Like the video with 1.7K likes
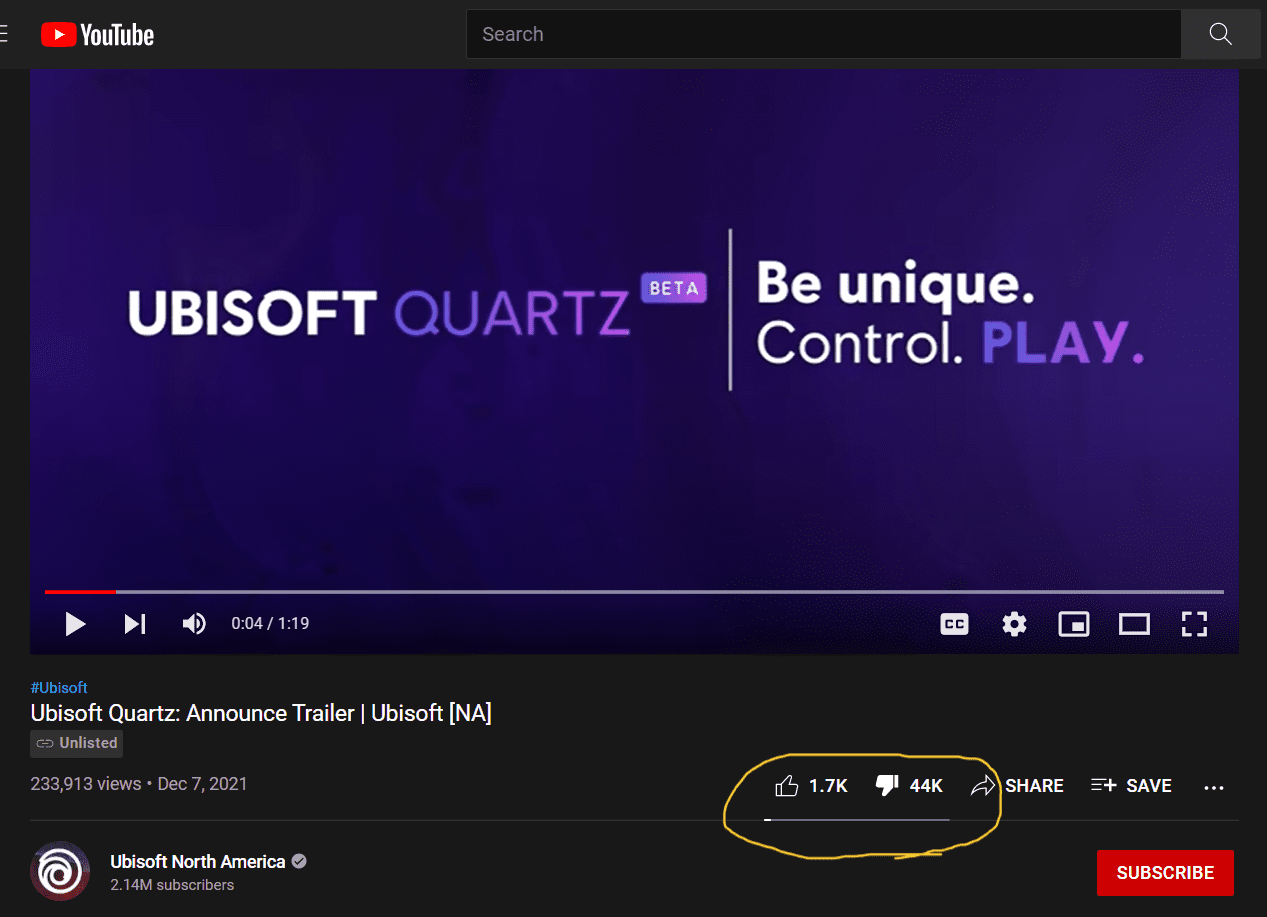Image resolution: width=1267 pixels, height=917 pixels. tap(811, 786)
